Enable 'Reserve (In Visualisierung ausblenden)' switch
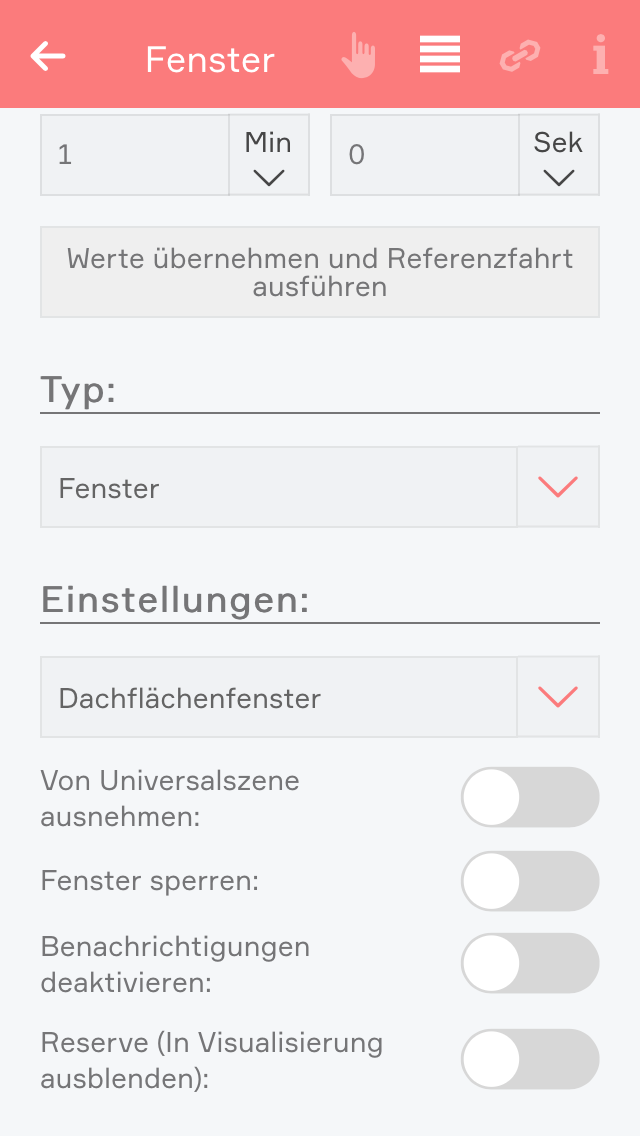Screen dimensions: 640x1136 pos(529,1059)
